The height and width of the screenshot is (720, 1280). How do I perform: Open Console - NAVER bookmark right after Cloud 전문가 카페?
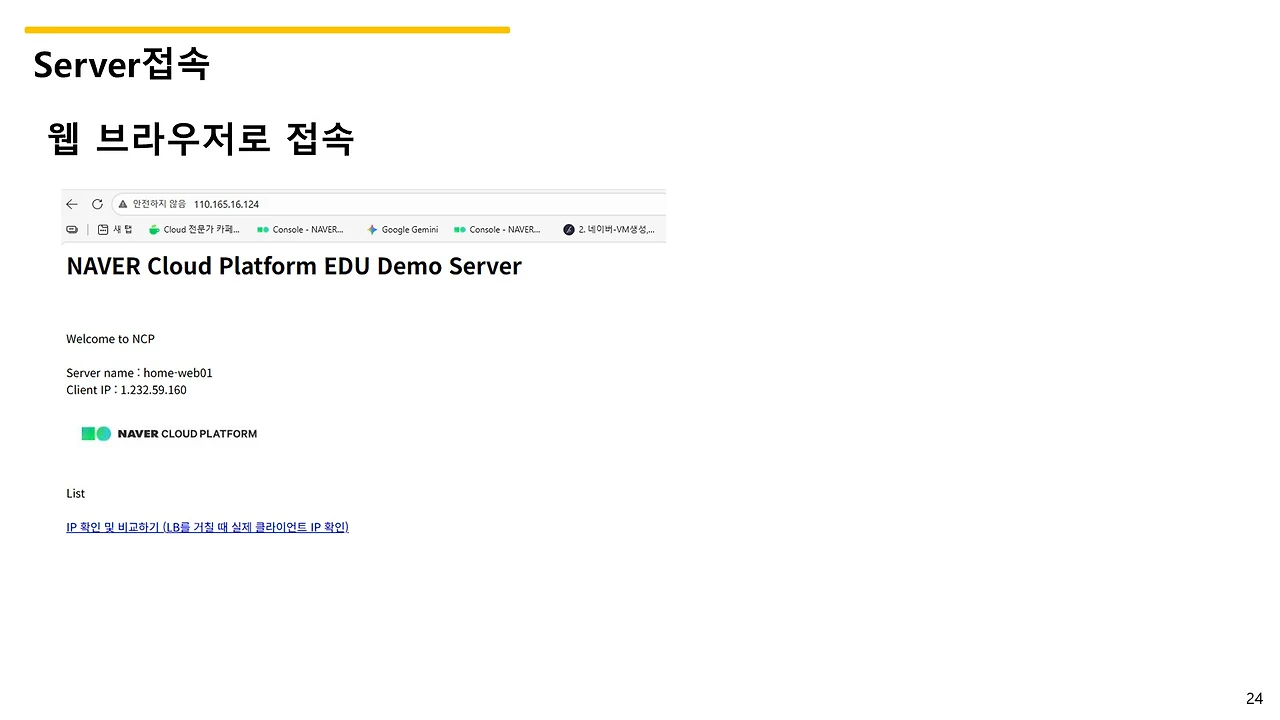pyautogui.click(x=300, y=229)
